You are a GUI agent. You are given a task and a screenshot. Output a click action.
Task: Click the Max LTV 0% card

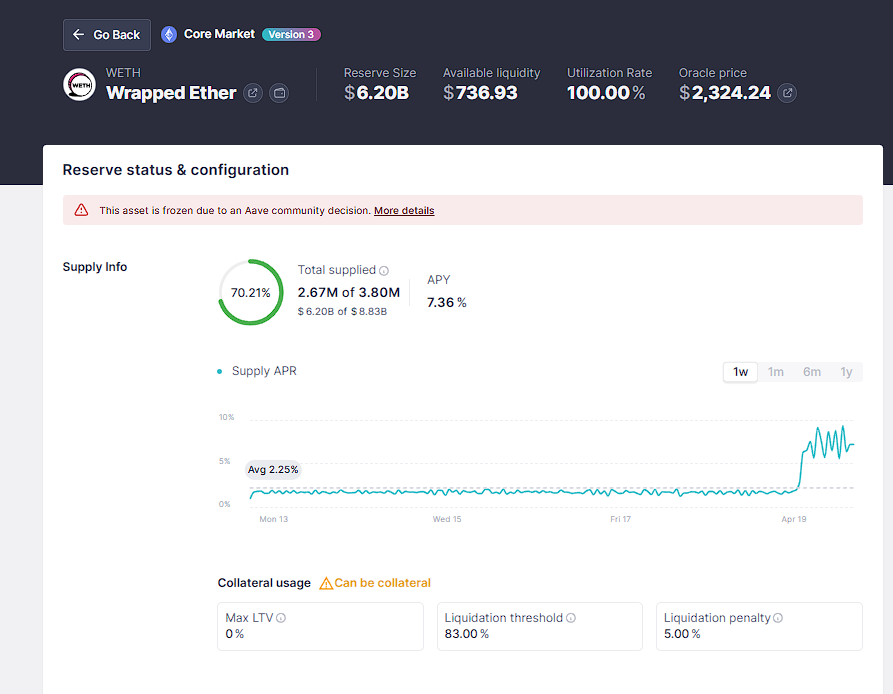pyautogui.click(x=320, y=626)
